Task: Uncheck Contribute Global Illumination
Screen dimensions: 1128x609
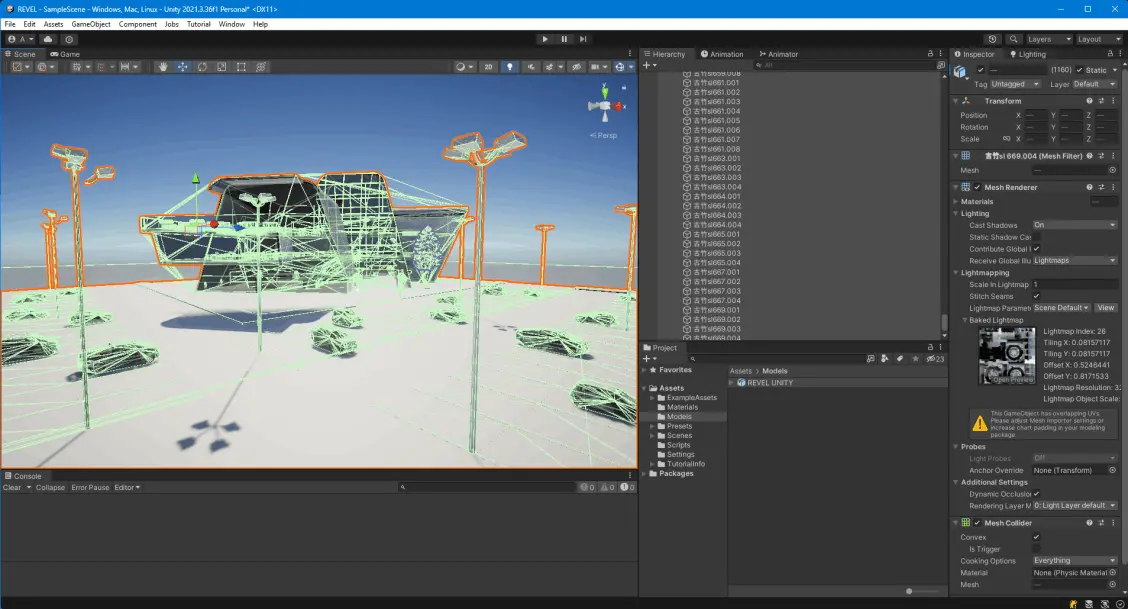Action: [x=1037, y=249]
